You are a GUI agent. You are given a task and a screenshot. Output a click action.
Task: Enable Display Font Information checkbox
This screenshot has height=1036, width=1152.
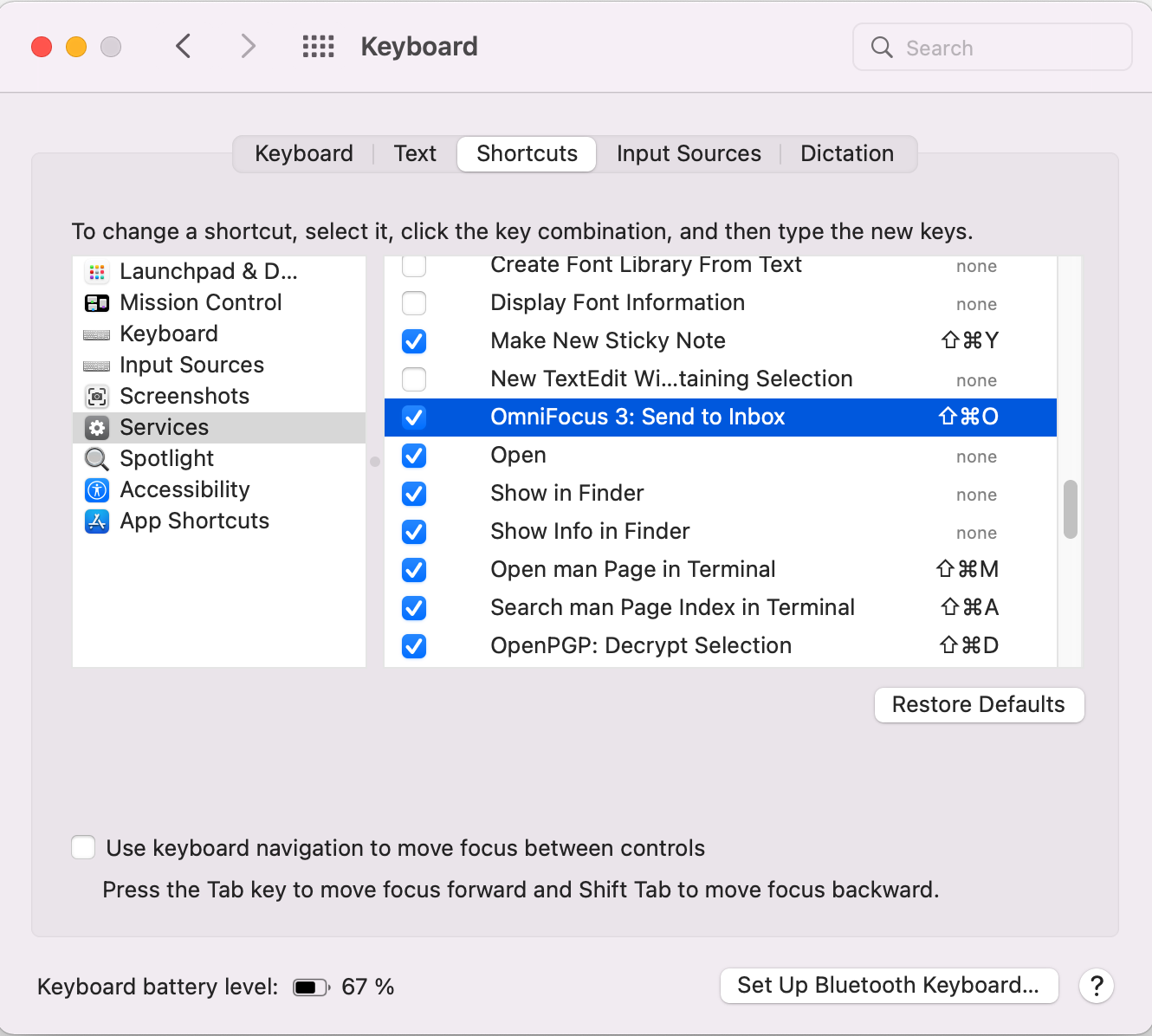[x=414, y=303]
